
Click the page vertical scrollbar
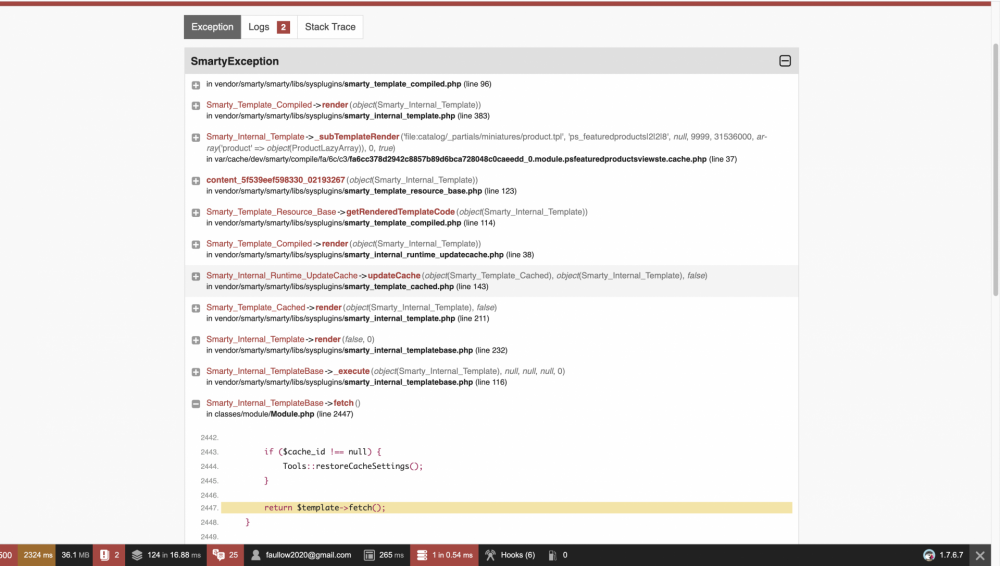(996, 170)
